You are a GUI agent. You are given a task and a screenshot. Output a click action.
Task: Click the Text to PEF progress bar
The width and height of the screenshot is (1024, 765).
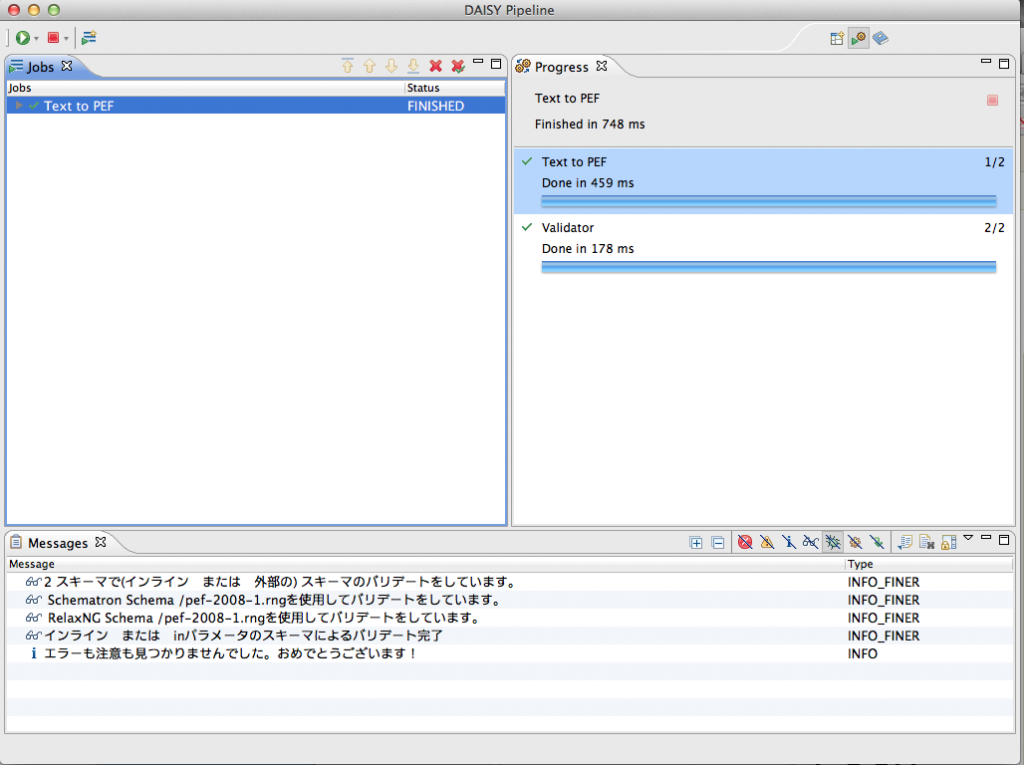pyautogui.click(x=769, y=201)
